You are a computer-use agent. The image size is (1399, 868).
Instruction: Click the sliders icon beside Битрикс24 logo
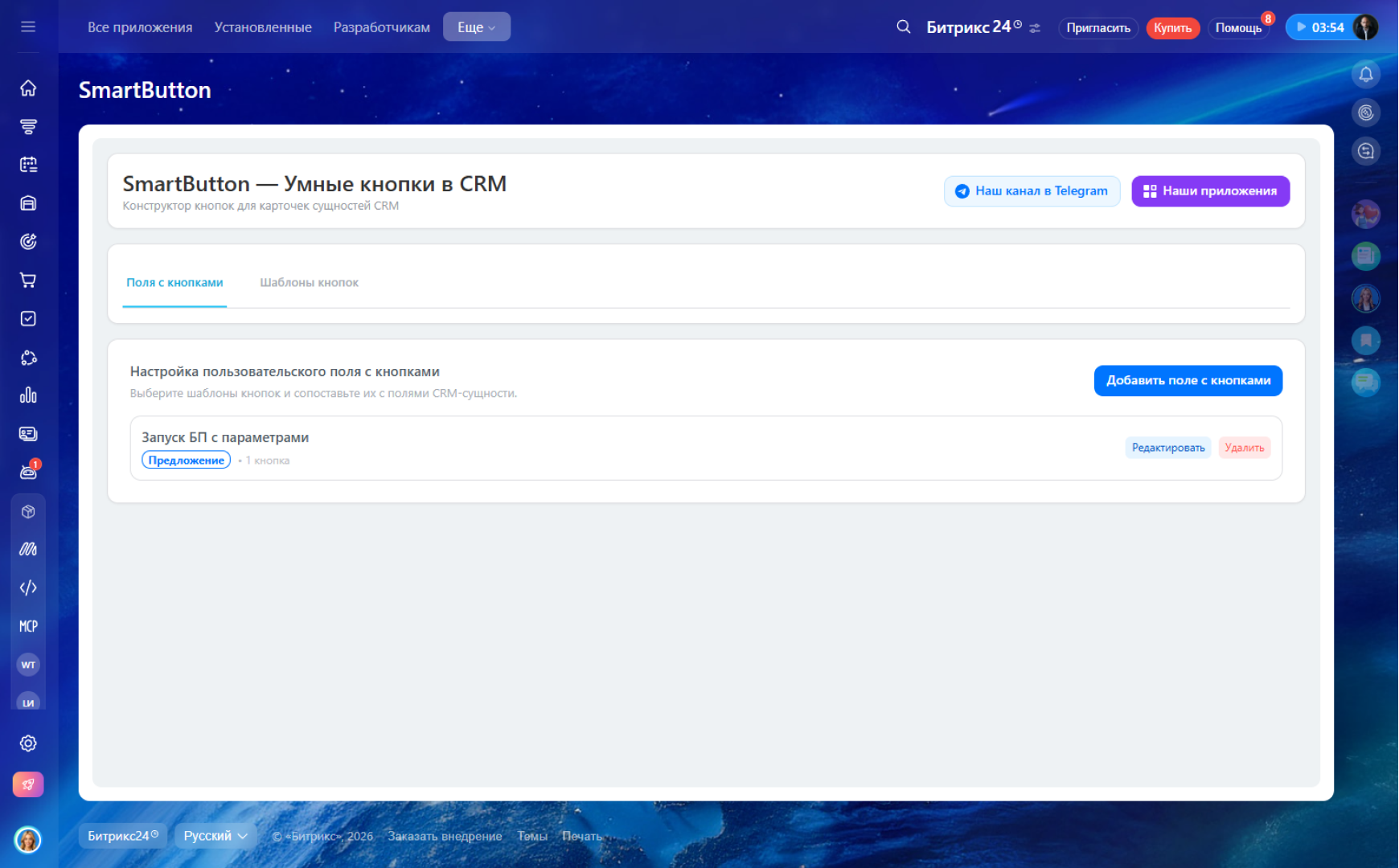(1035, 28)
